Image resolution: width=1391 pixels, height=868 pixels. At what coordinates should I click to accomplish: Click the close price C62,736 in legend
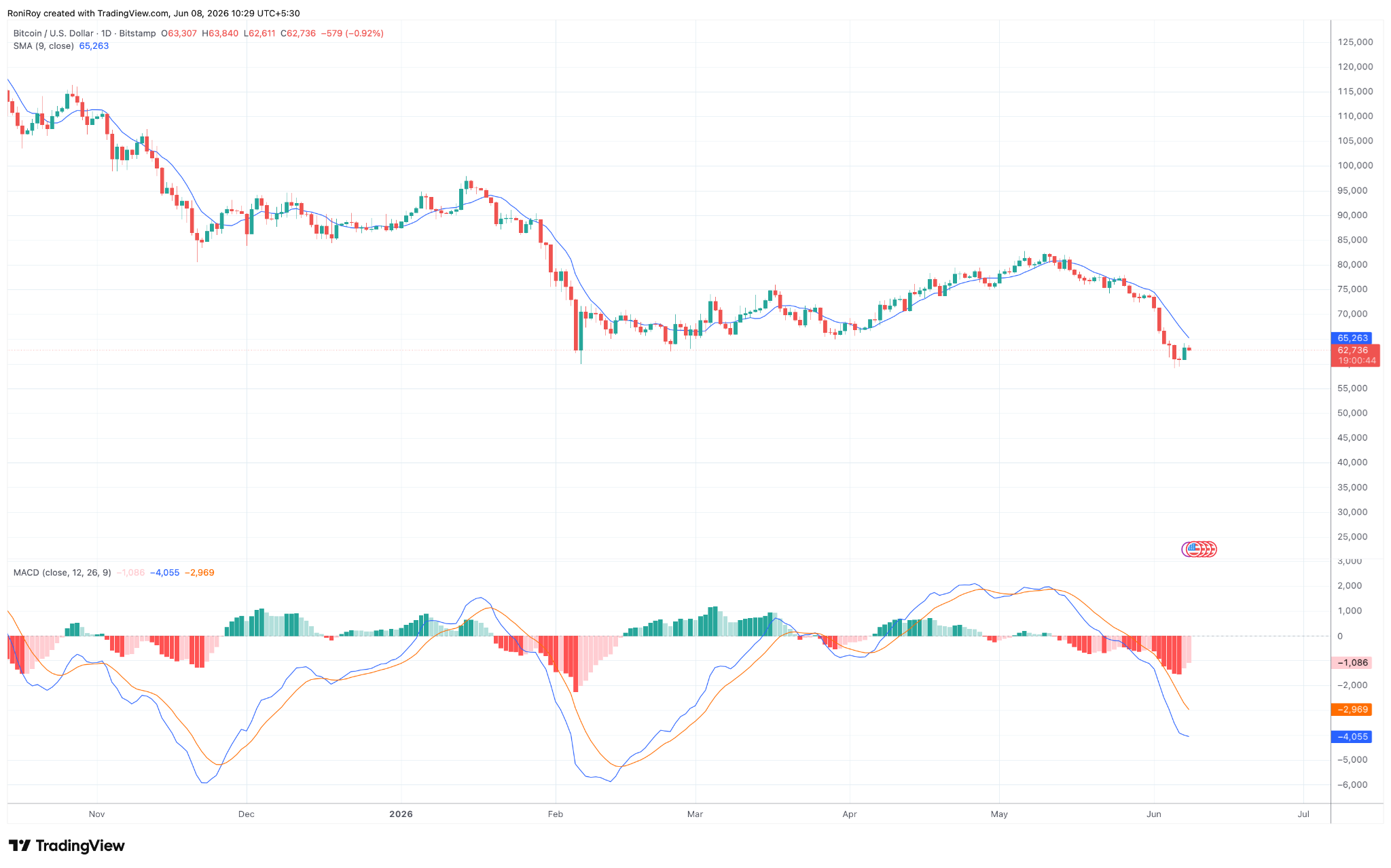(298, 33)
